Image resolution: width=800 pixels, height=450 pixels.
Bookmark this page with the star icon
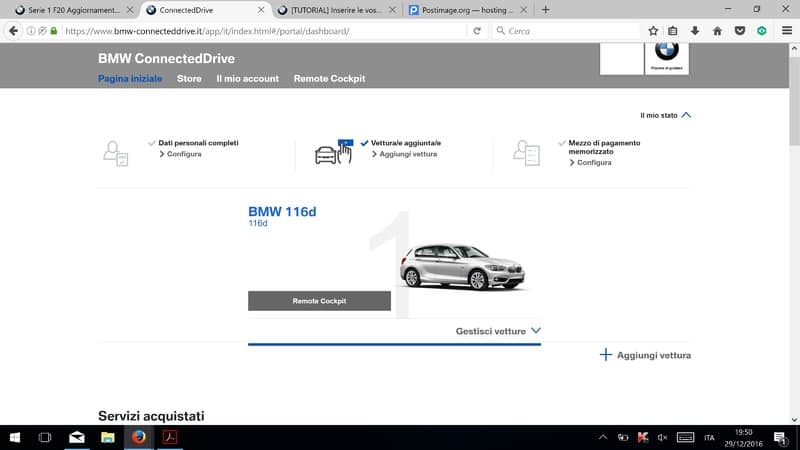point(653,31)
